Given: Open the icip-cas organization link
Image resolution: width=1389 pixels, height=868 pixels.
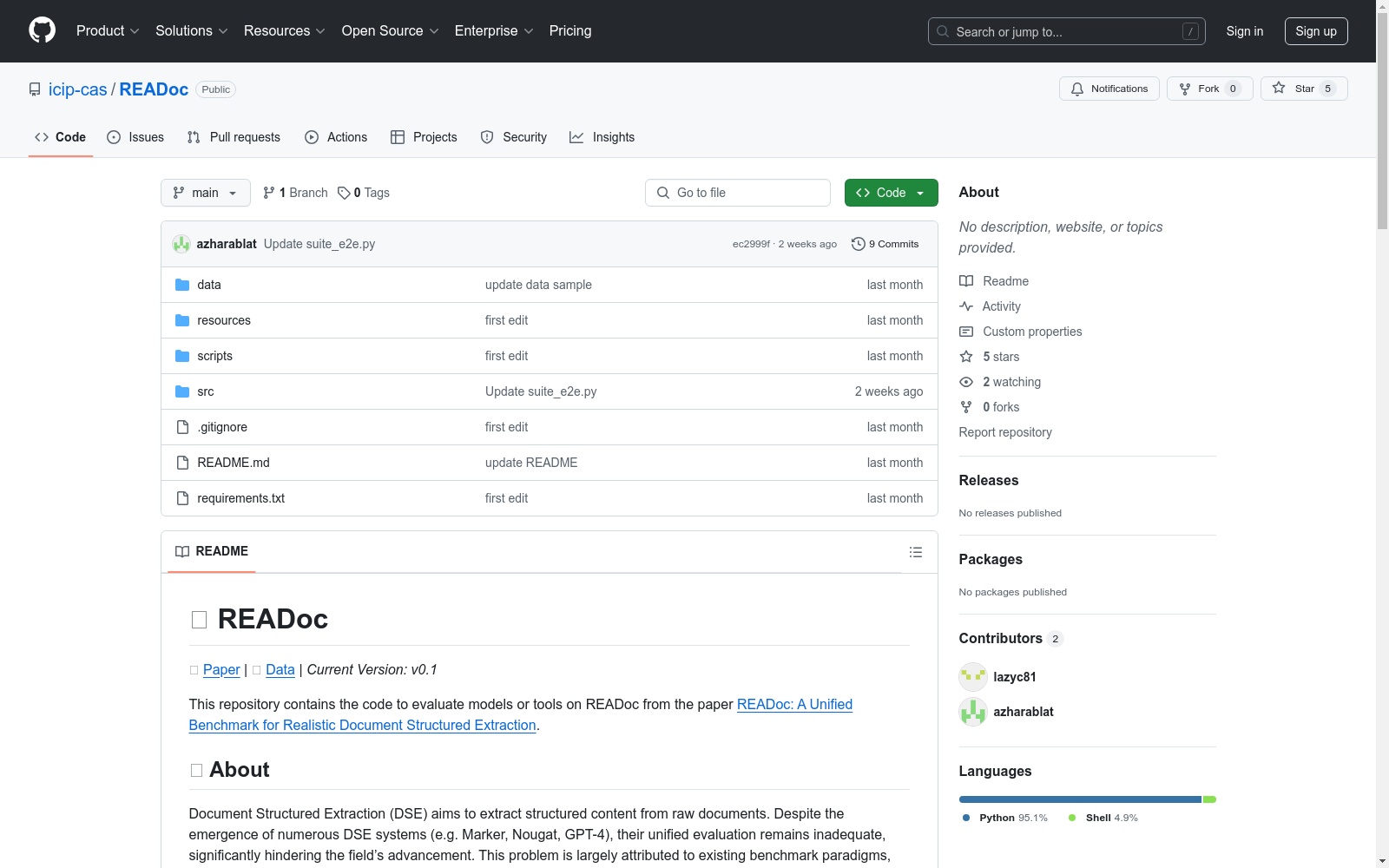Looking at the screenshot, I should (78, 89).
